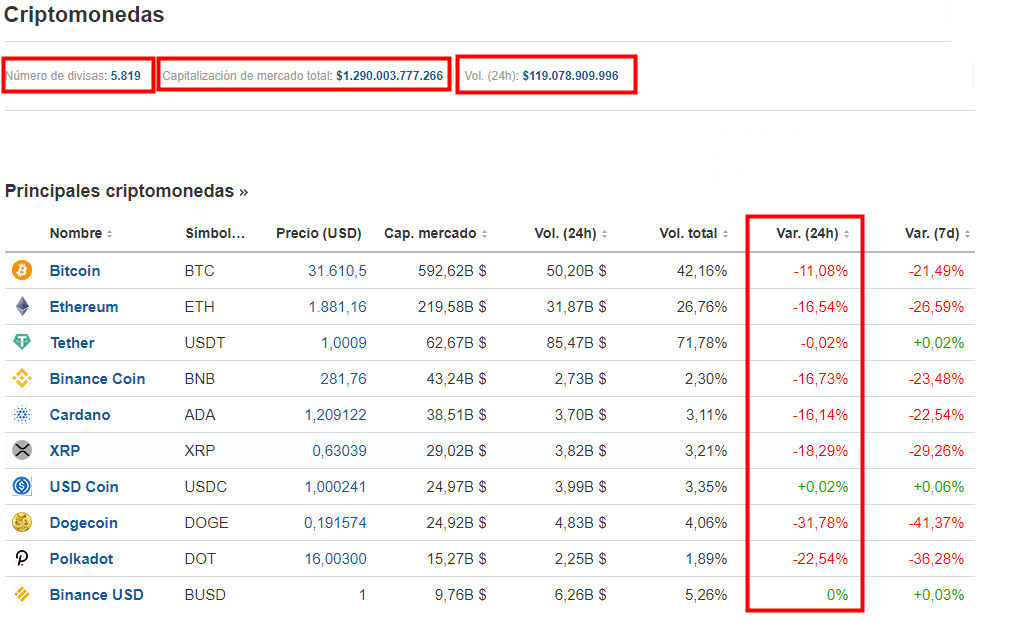Click the total market capitalization value

(389, 76)
